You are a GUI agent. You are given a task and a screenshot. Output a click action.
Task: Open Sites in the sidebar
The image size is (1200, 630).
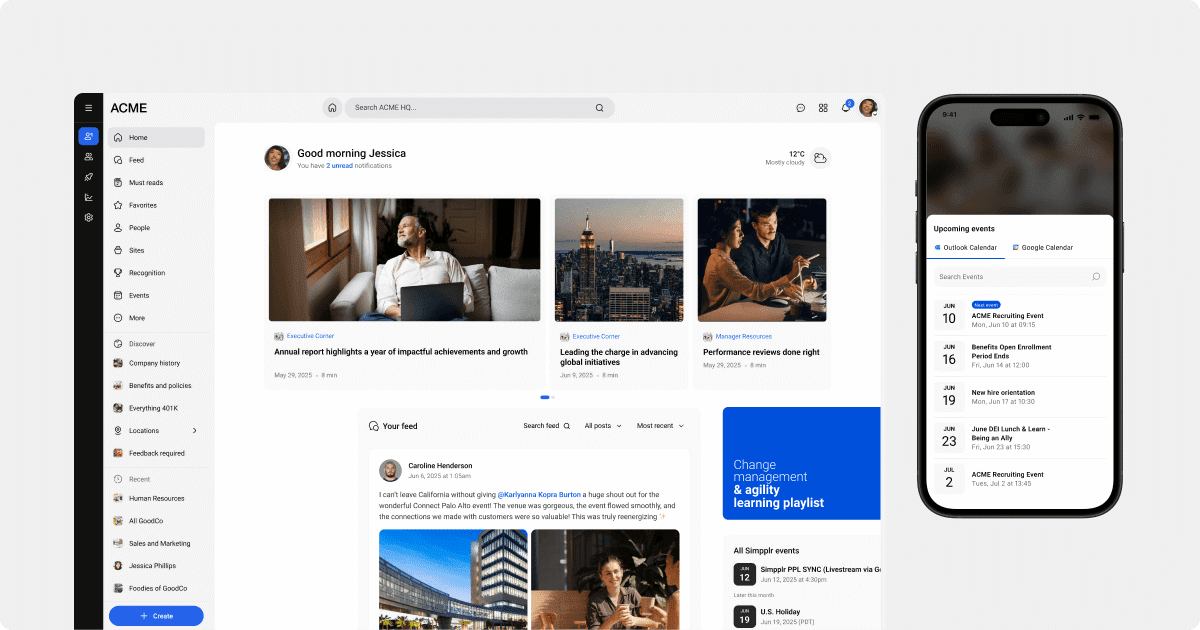click(x=157, y=250)
